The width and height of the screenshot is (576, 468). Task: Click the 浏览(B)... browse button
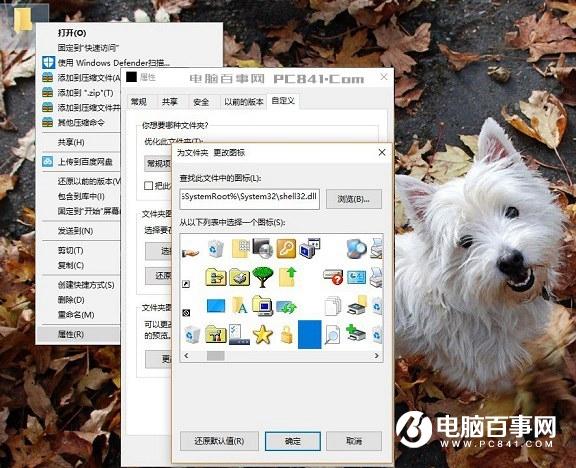click(354, 199)
